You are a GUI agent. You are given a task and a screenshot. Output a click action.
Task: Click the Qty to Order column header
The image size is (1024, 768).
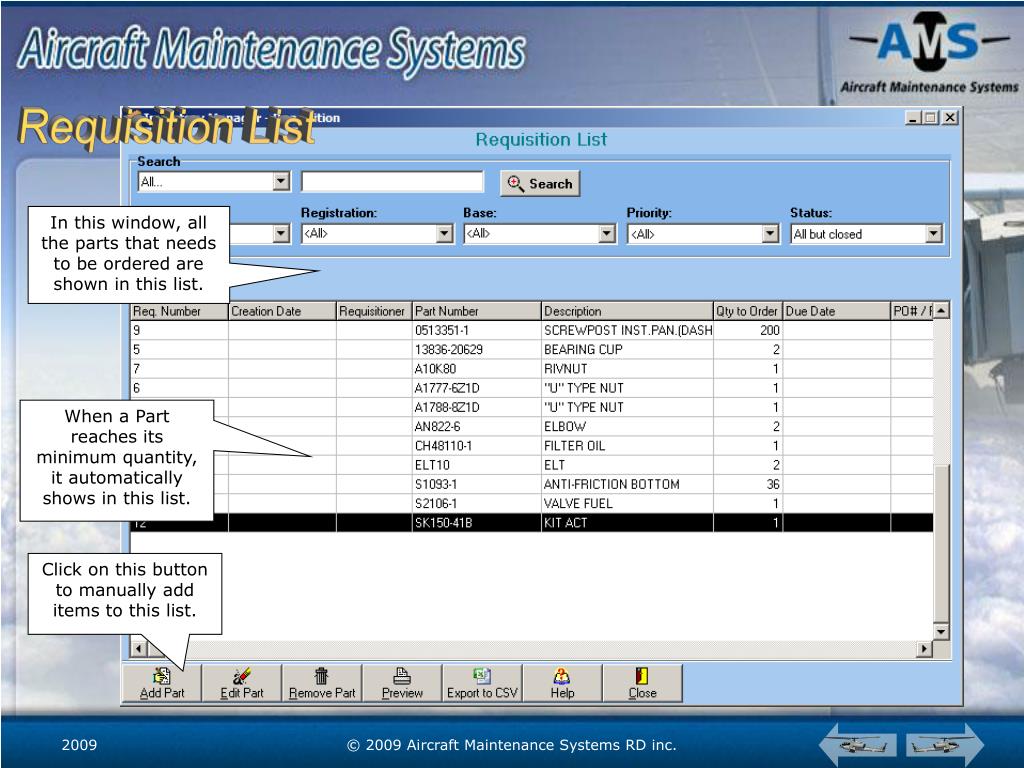point(748,311)
